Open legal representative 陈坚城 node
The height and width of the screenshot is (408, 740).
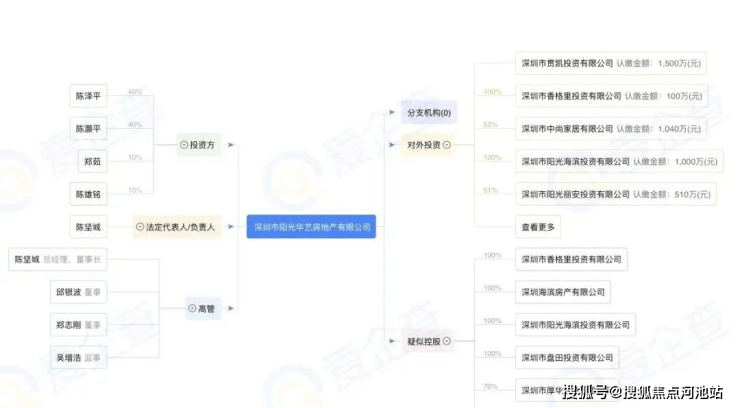(x=88, y=227)
